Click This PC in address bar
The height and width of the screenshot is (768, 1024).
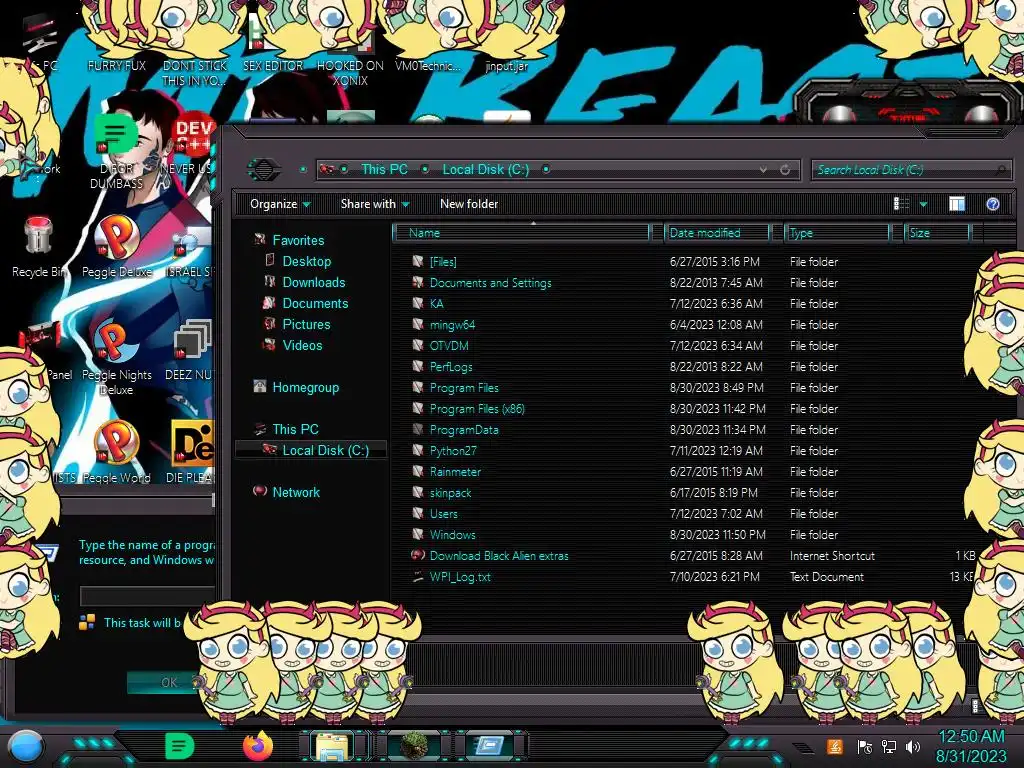tap(384, 170)
